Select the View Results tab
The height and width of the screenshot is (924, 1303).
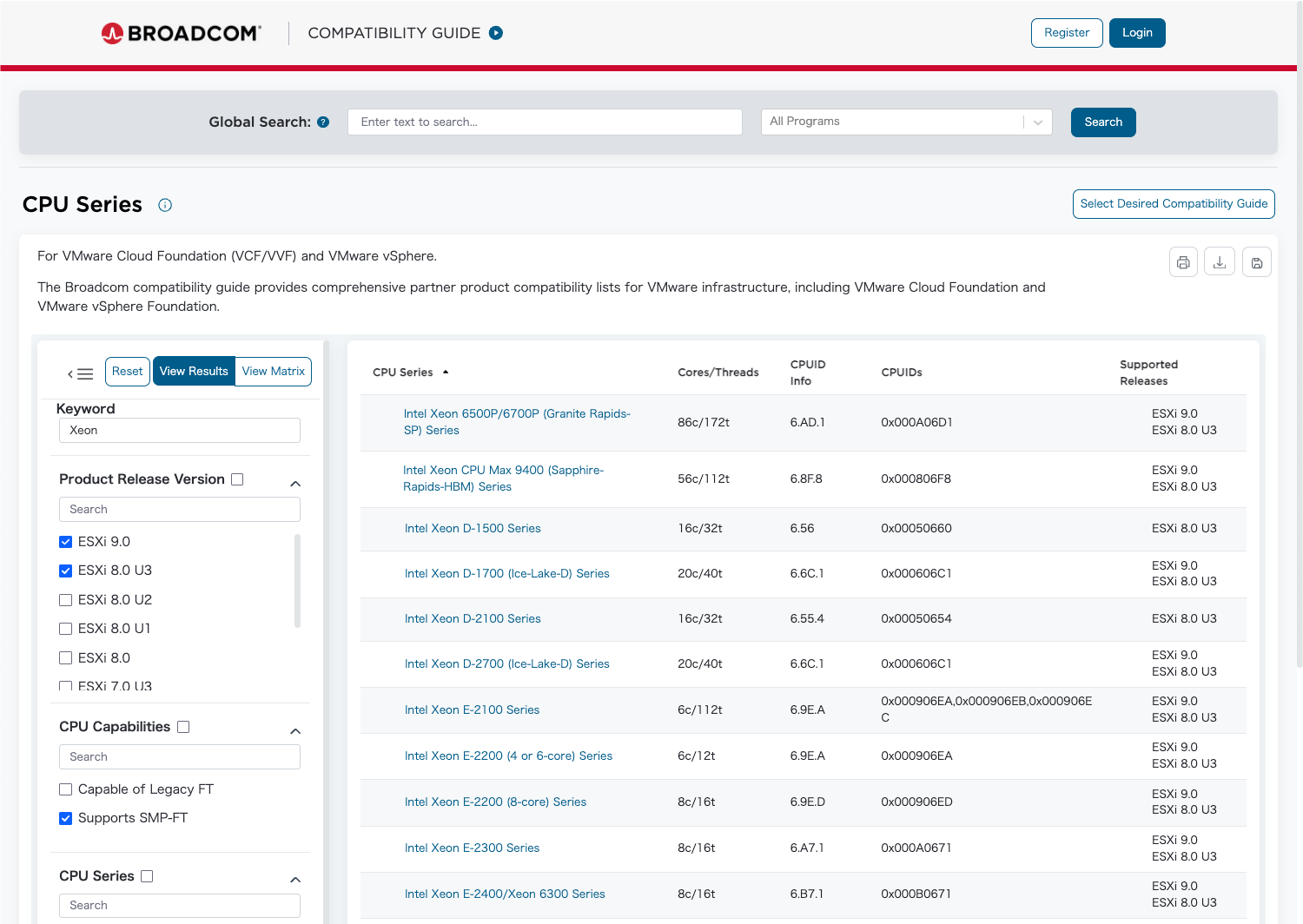tap(193, 371)
